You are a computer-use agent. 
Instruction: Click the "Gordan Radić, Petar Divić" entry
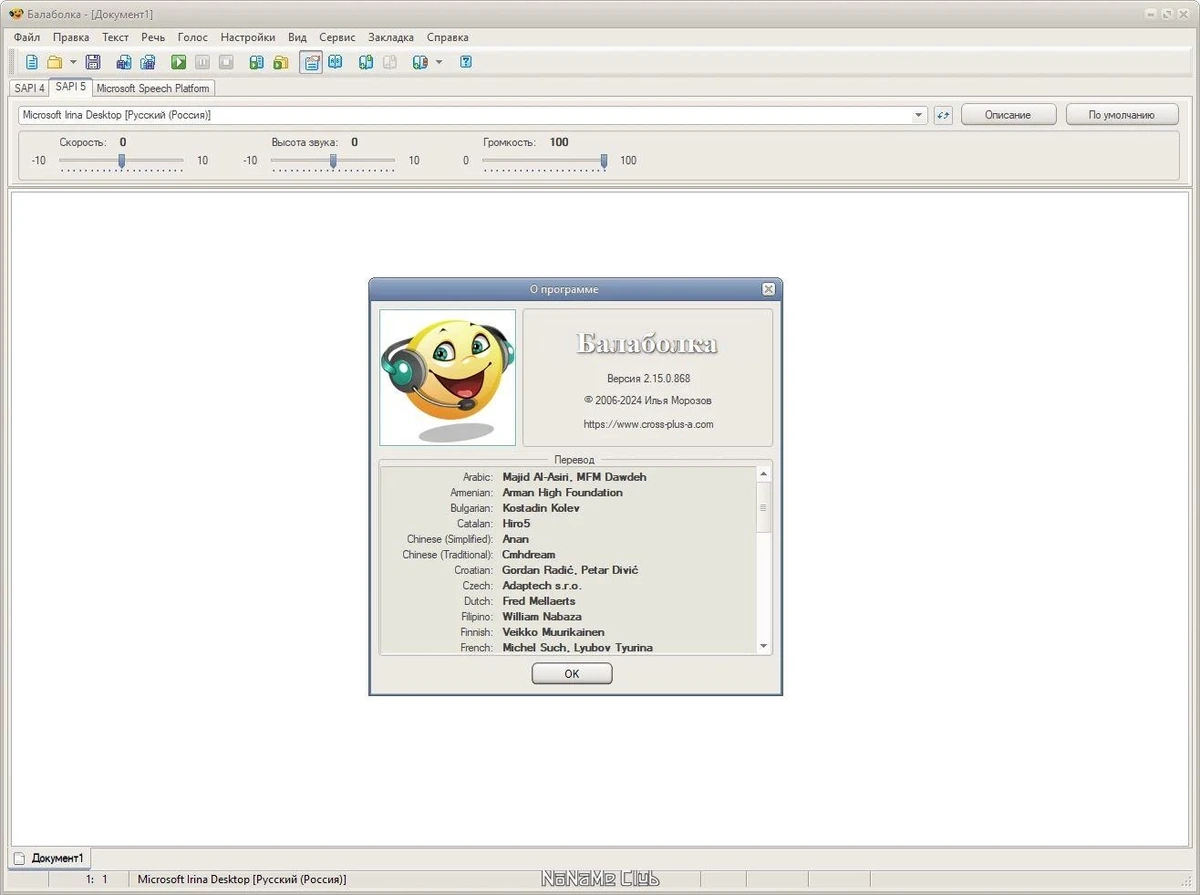click(570, 570)
